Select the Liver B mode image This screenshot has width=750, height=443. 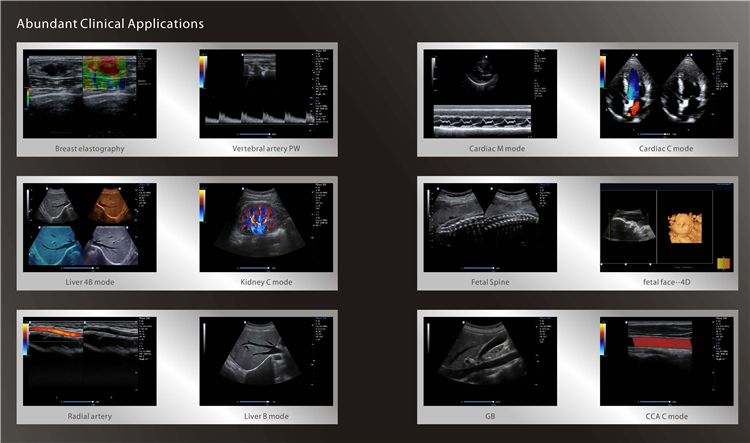[x=261, y=361]
